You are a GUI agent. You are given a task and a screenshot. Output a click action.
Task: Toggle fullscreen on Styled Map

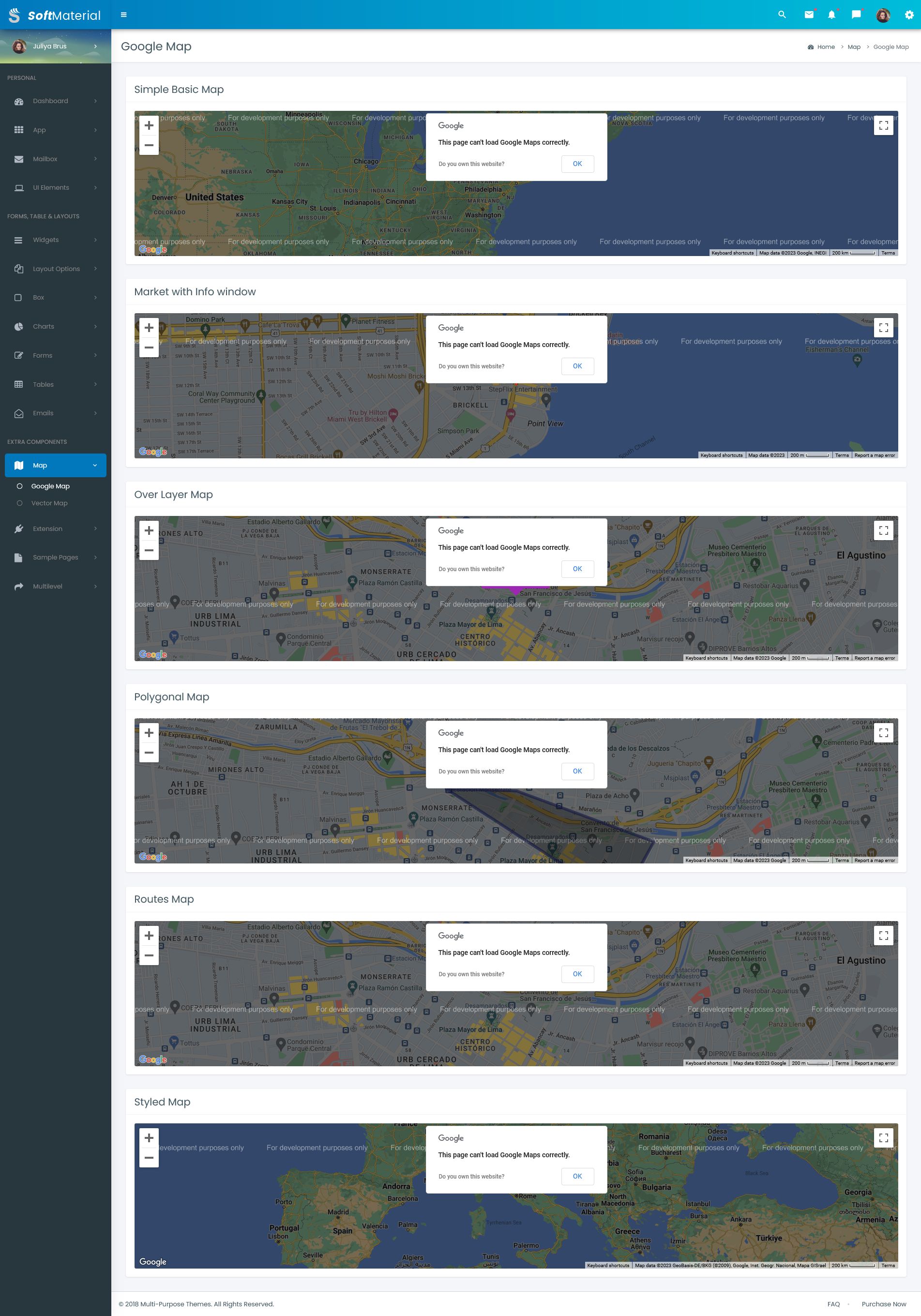pyautogui.click(x=883, y=1138)
